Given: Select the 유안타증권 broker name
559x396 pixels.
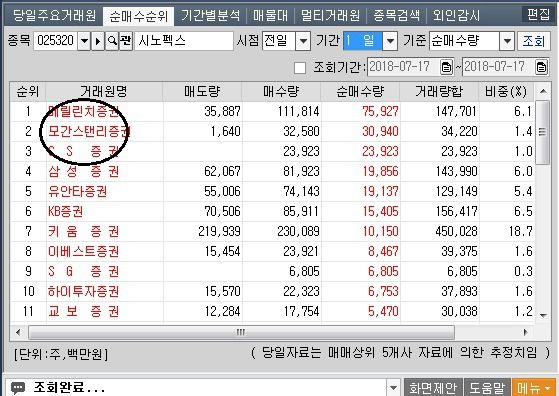Looking at the screenshot, I should (x=78, y=191).
